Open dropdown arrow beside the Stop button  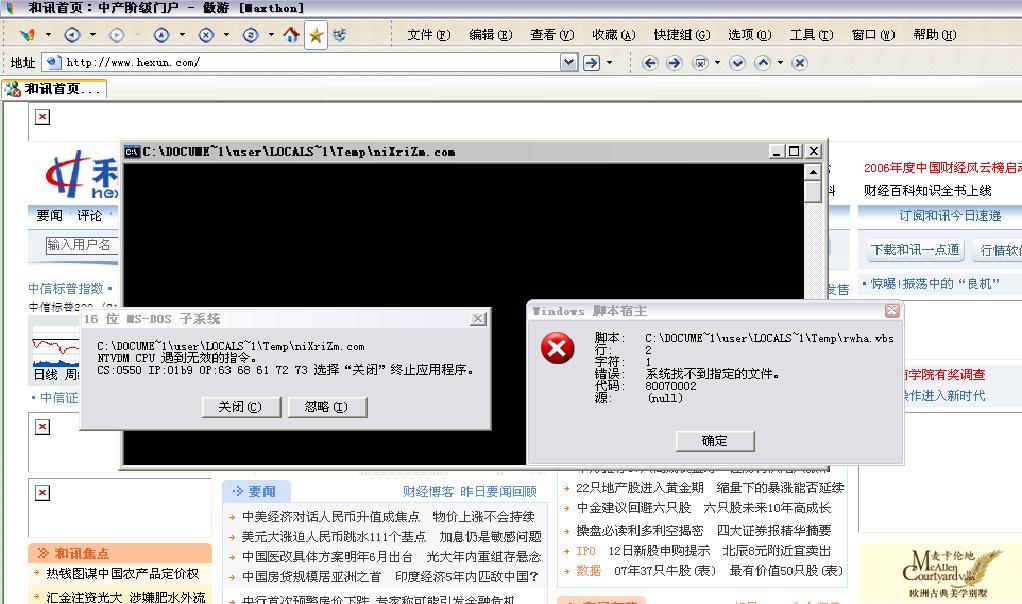[x=226, y=35]
